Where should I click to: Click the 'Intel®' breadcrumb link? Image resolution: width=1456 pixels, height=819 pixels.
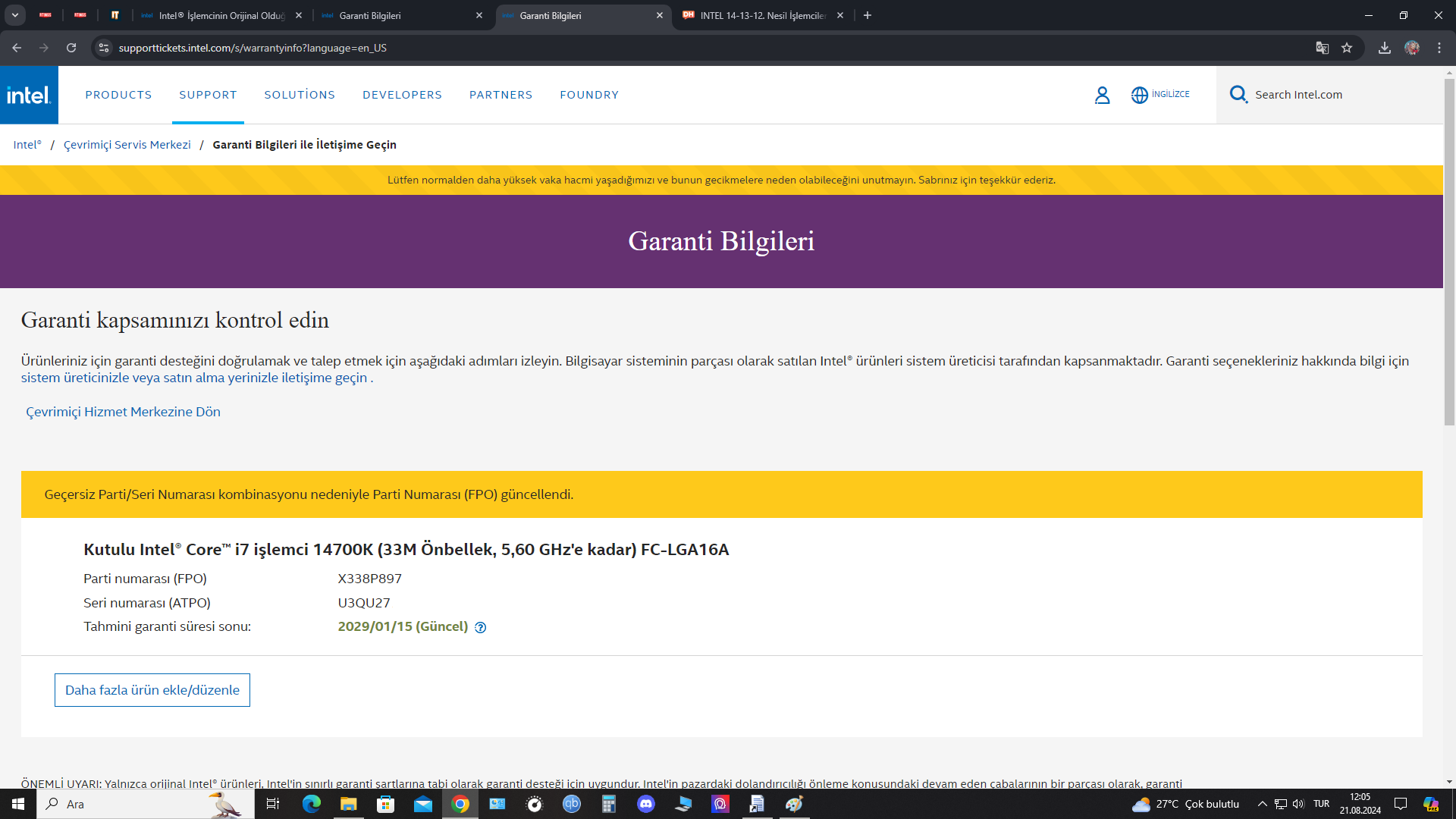click(27, 145)
